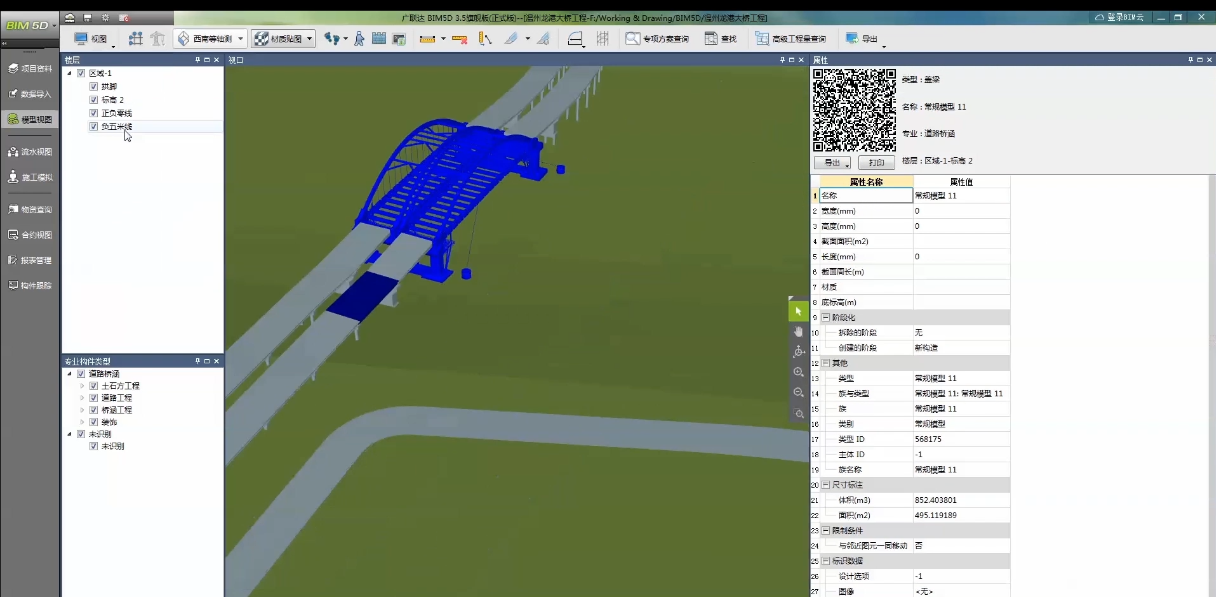Open the dropdown arrow beside ruler tool
The image size is (1216, 597).
pos(443,39)
